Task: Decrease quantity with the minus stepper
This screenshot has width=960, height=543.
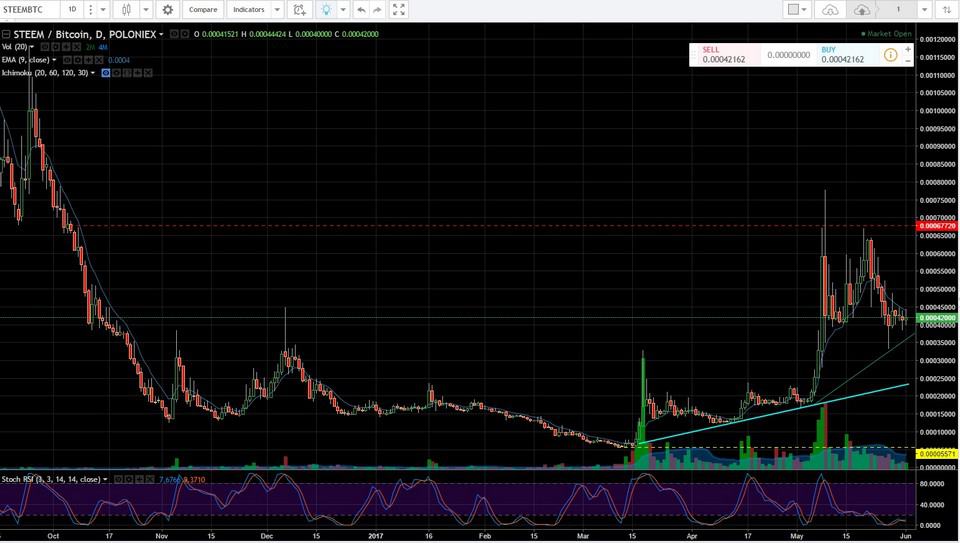Action: [x=908, y=61]
